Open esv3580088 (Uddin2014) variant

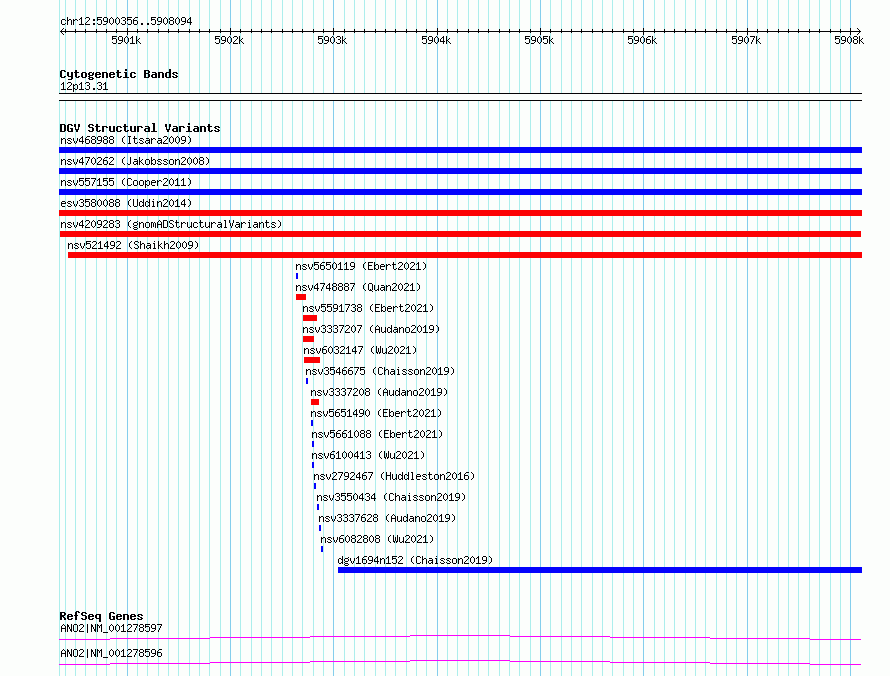point(126,203)
